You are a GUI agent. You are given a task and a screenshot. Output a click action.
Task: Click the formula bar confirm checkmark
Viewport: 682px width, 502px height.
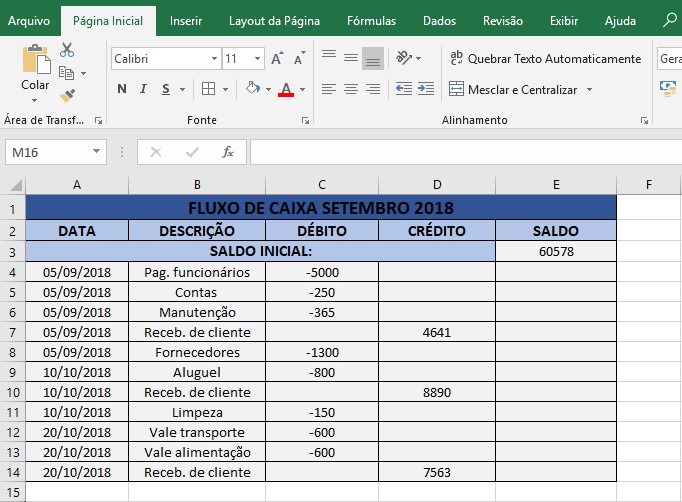point(192,152)
